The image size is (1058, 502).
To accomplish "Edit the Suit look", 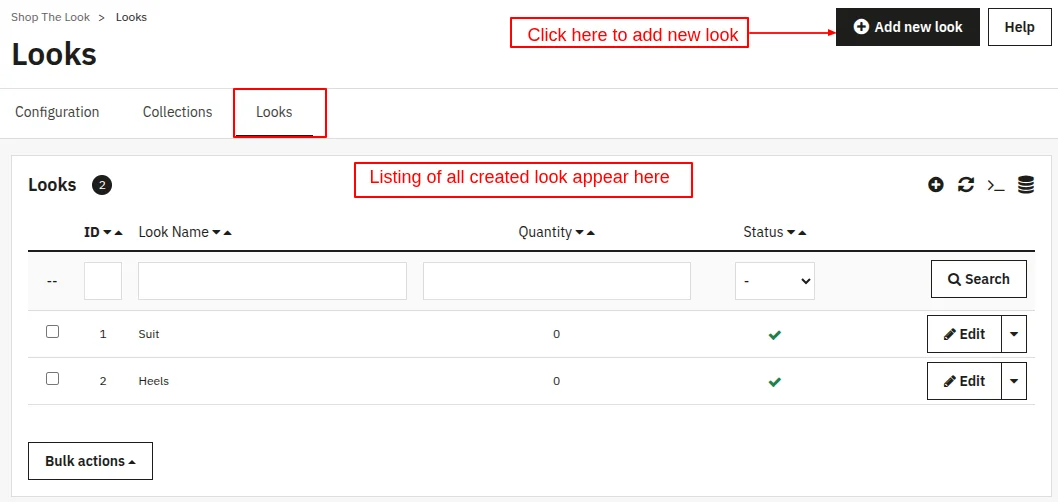I will click(x=964, y=334).
